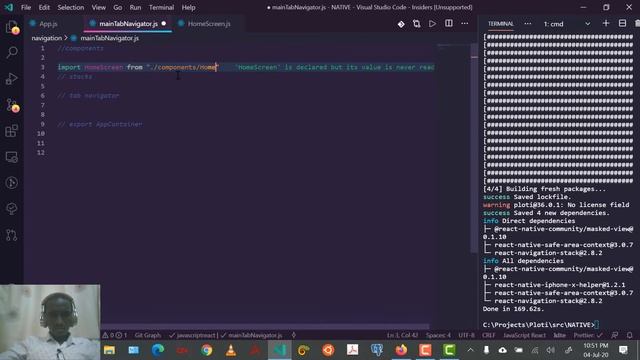Open the View menu
640x360 pixels.
[98, 7]
